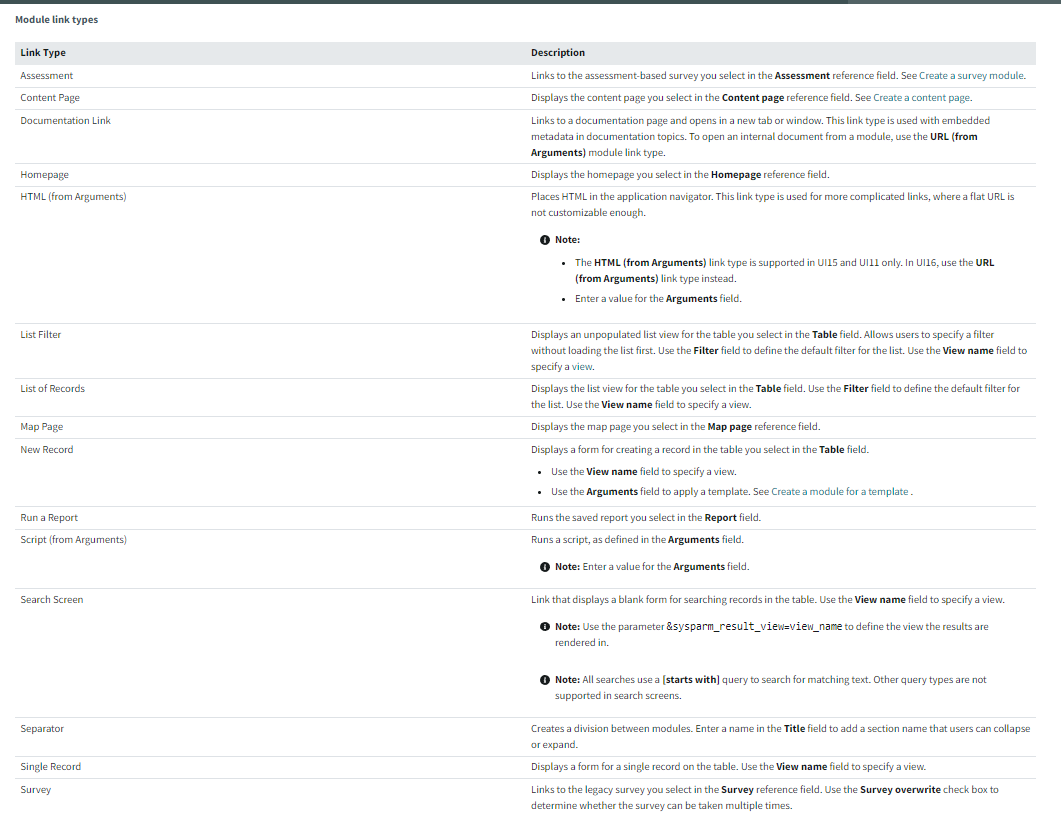Select the 'Assessment' link type cell
Image resolution: width=1061 pixels, height=819 pixels.
[47, 76]
